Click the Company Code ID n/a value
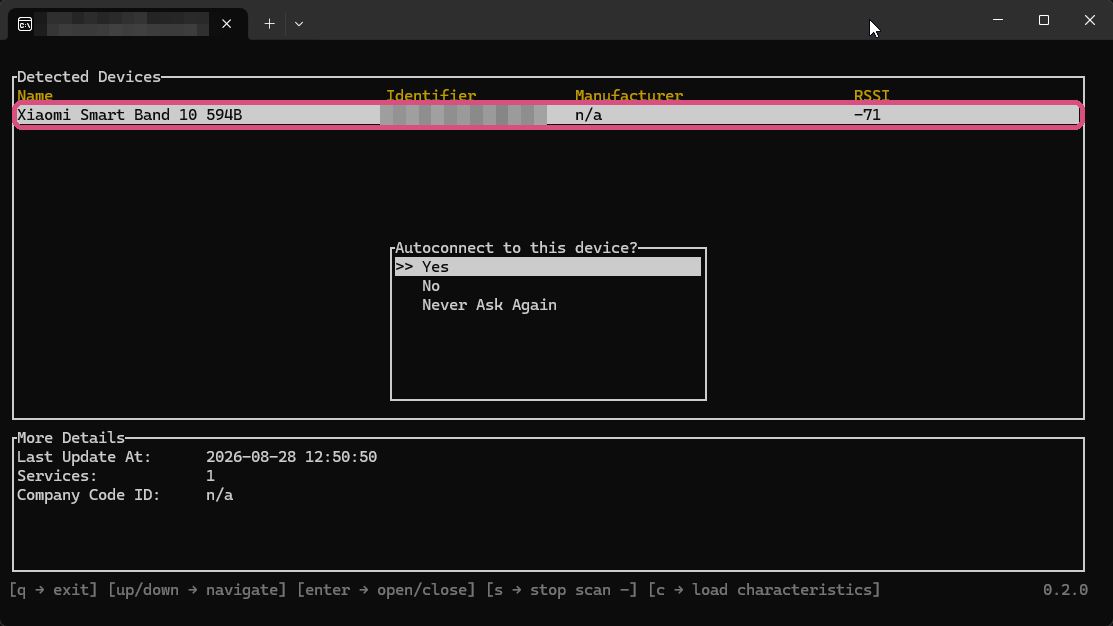The image size is (1113, 626). click(219, 495)
